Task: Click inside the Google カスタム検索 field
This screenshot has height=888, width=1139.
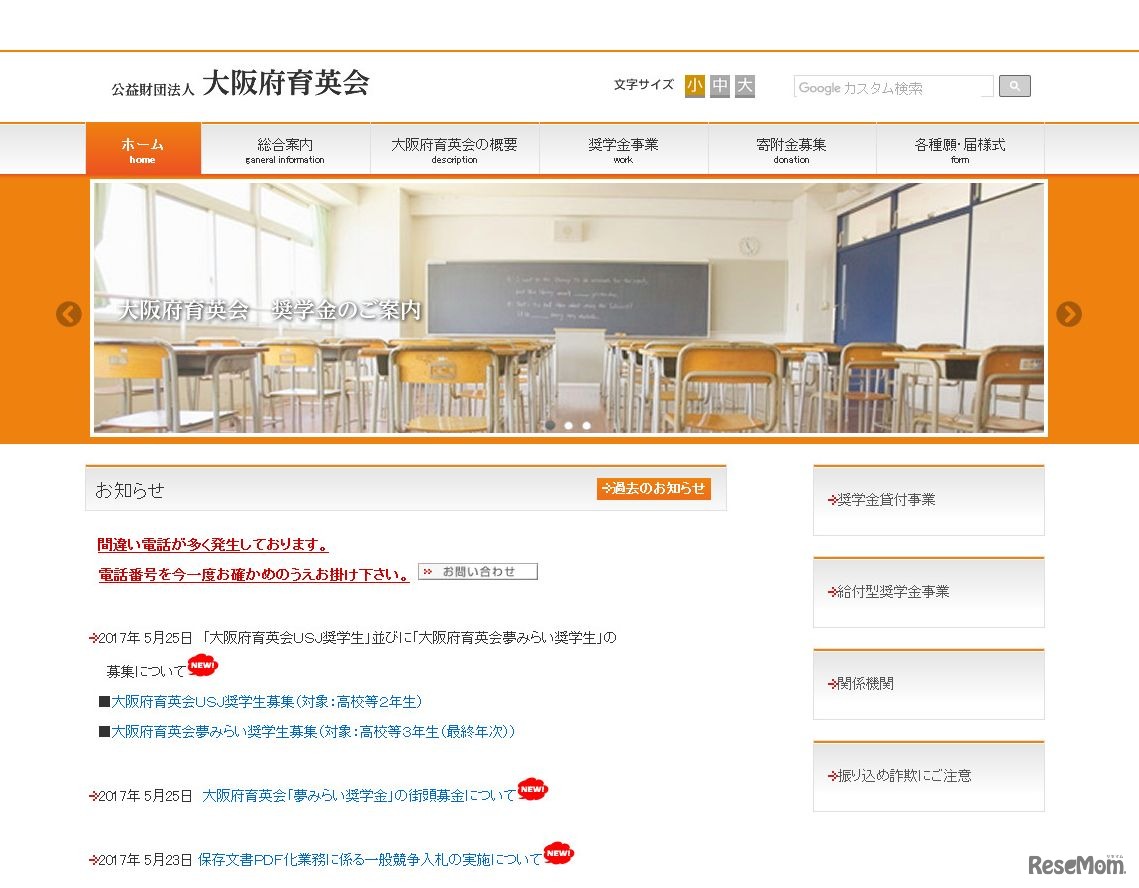Action: click(890, 86)
